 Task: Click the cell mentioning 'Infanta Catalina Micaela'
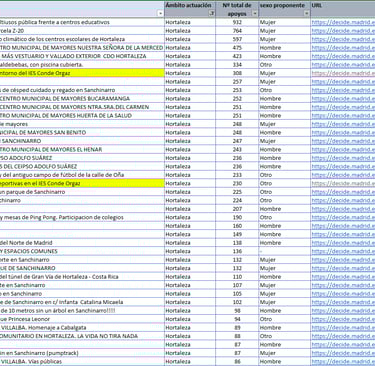tap(82, 302)
